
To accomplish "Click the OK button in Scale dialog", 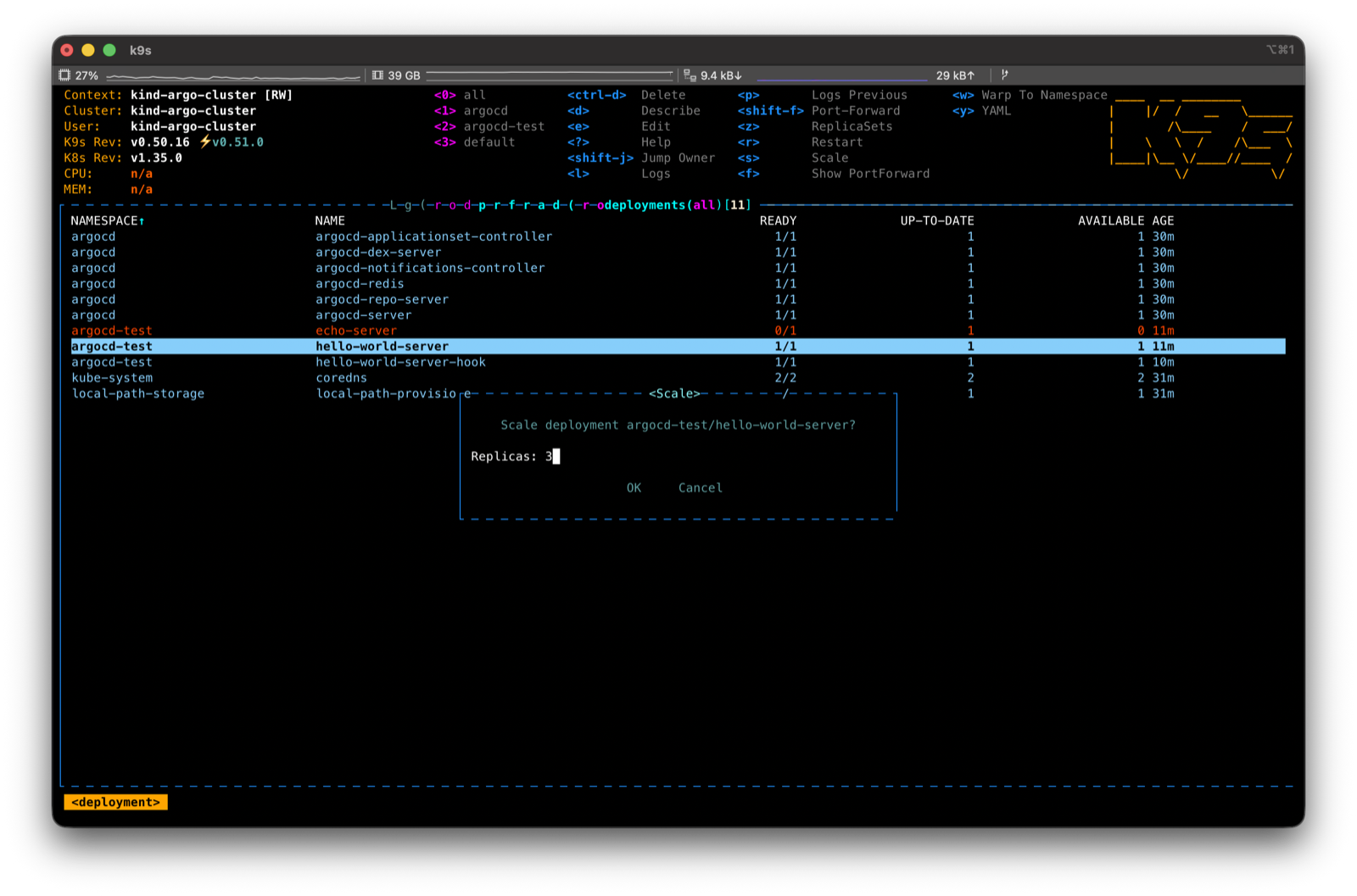I will pyautogui.click(x=634, y=487).
